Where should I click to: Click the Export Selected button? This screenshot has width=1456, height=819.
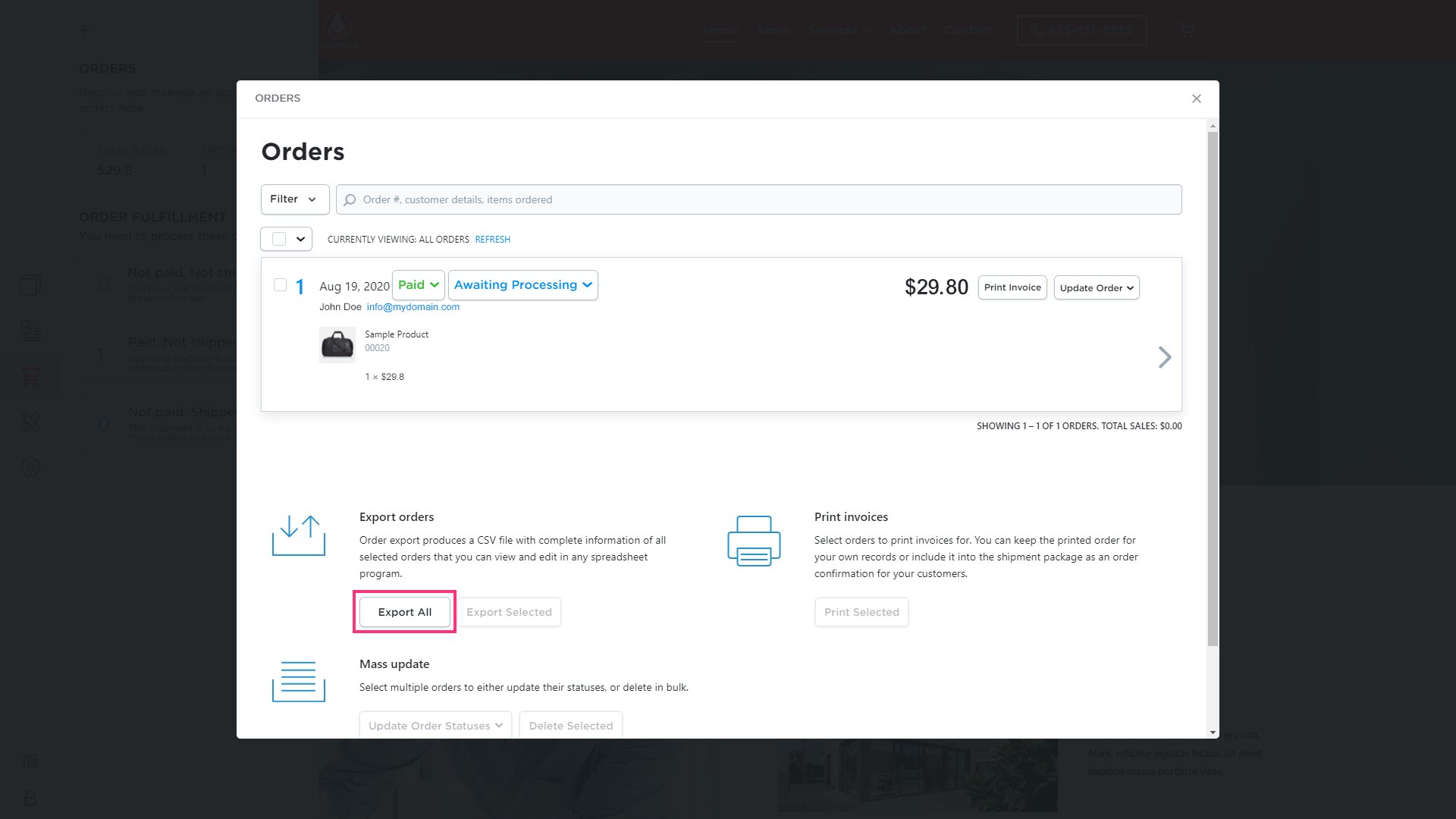pos(509,612)
